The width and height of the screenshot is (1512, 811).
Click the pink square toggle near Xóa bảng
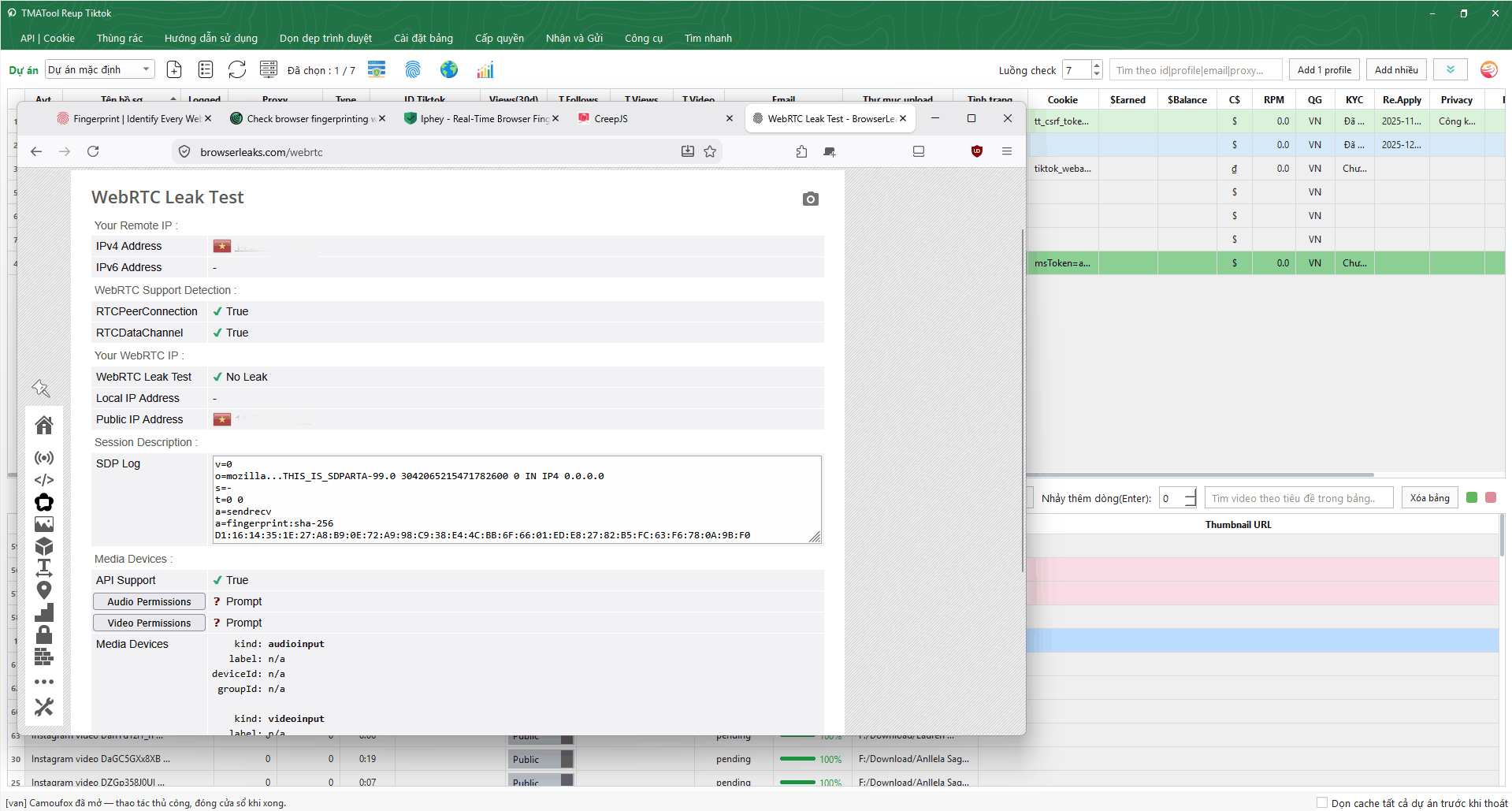(1491, 497)
